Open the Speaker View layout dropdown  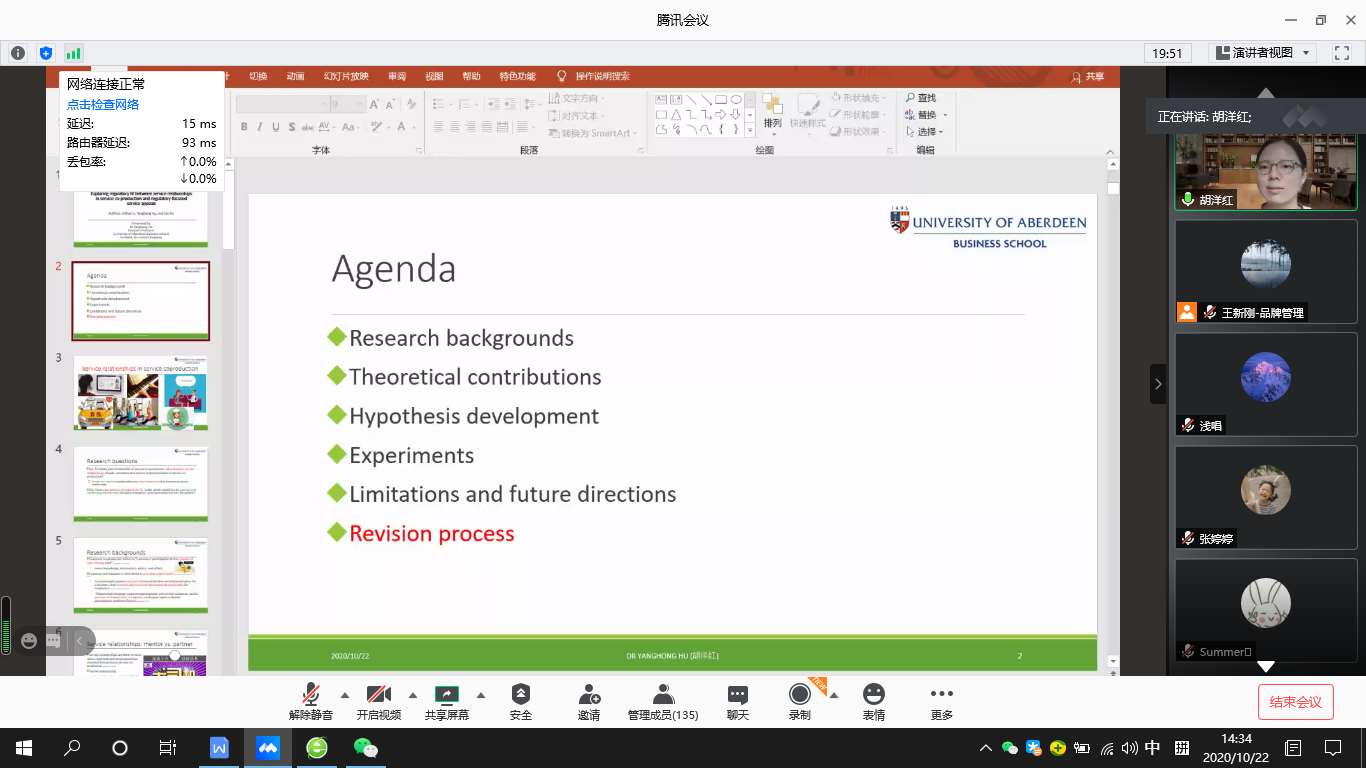coord(1262,53)
